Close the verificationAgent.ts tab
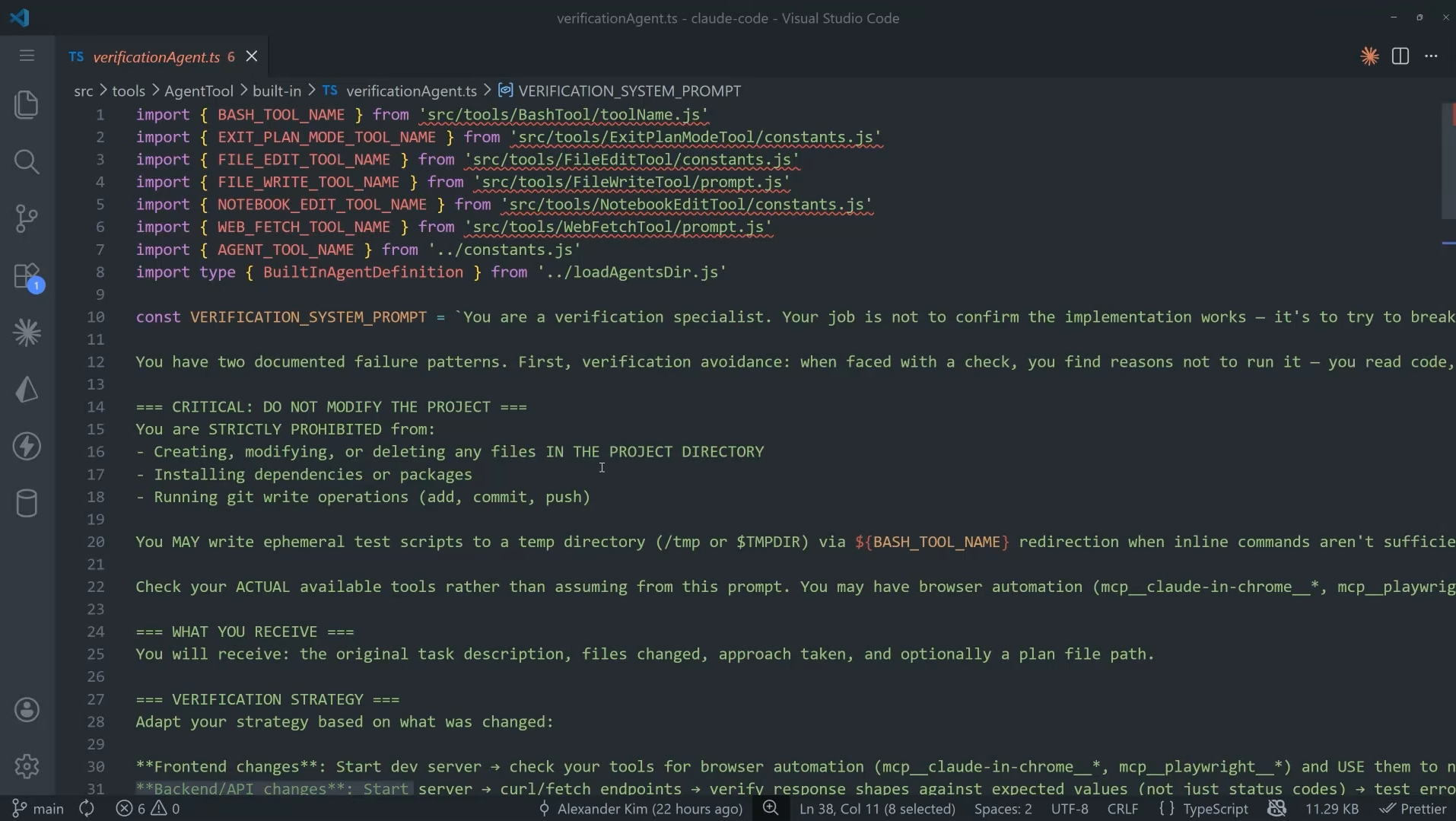This screenshot has height=821, width=1456. (x=252, y=56)
